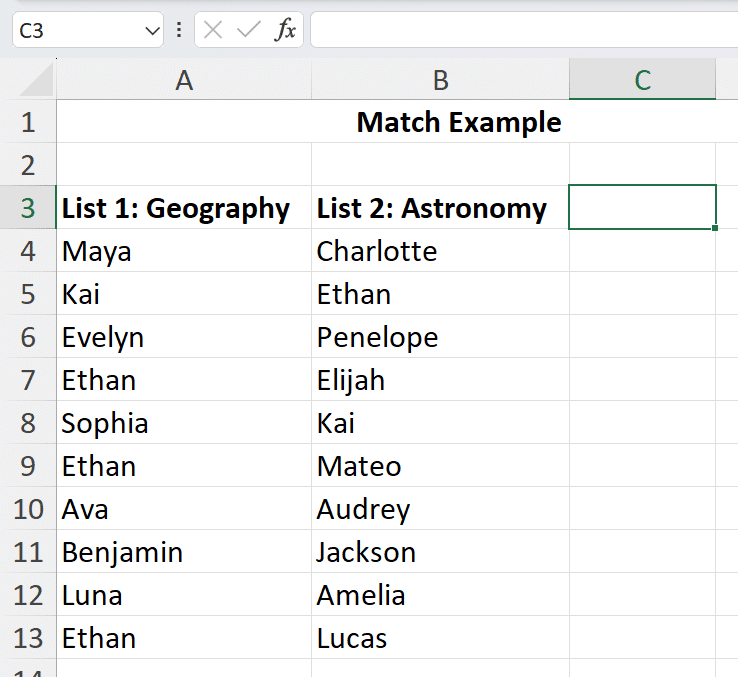Select cell containing Jackson
Viewport: 738px width, 677px height.
(440, 552)
